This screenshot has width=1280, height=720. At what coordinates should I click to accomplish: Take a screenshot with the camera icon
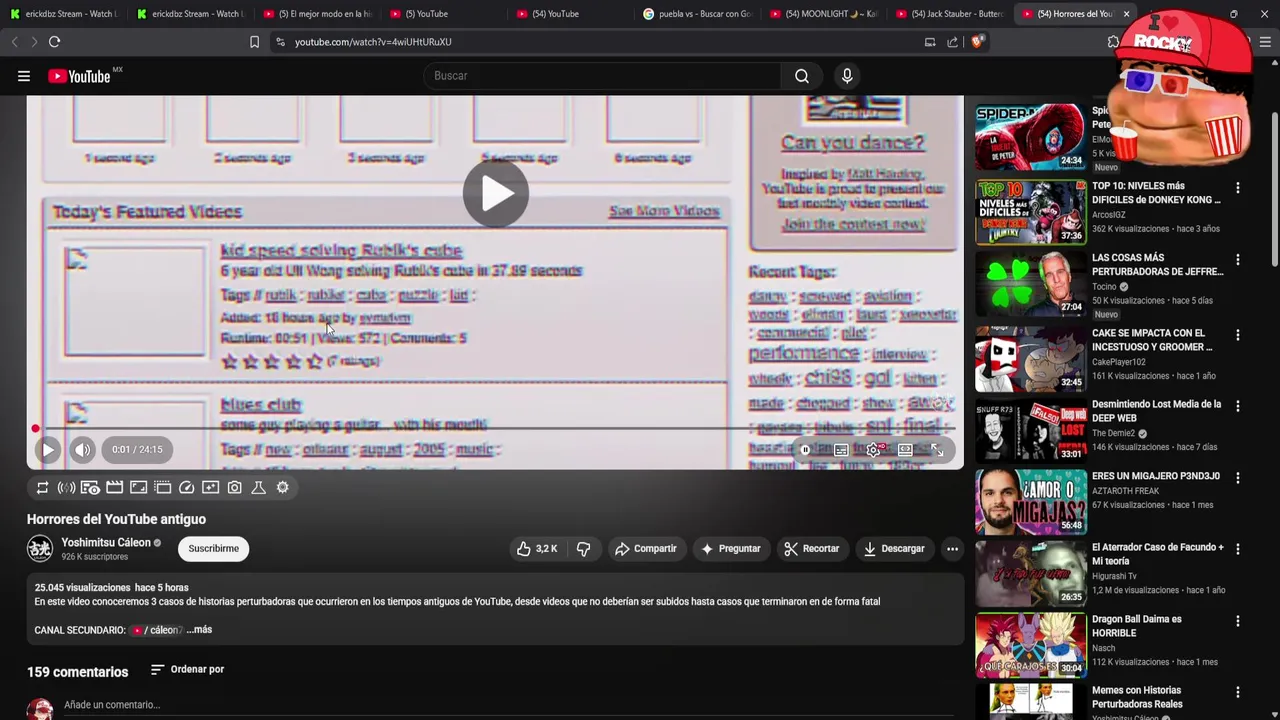(234, 487)
